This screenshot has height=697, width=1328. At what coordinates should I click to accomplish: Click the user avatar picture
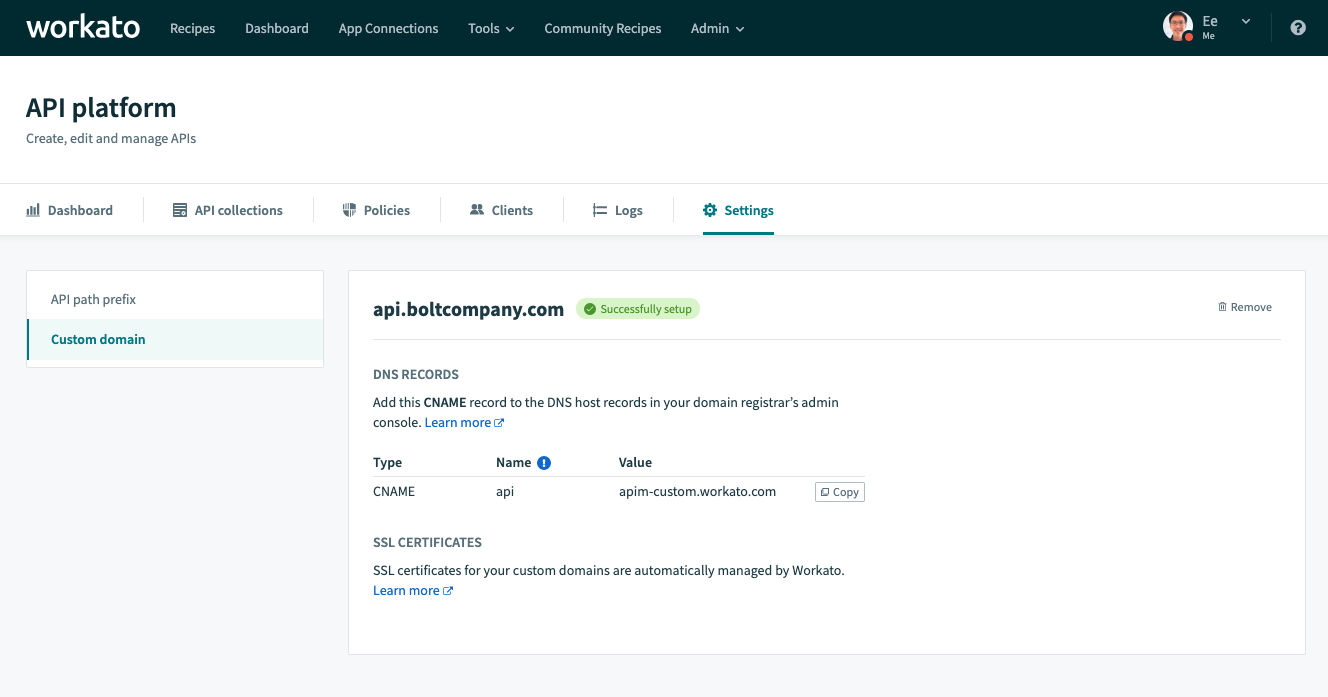(1178, 27)
